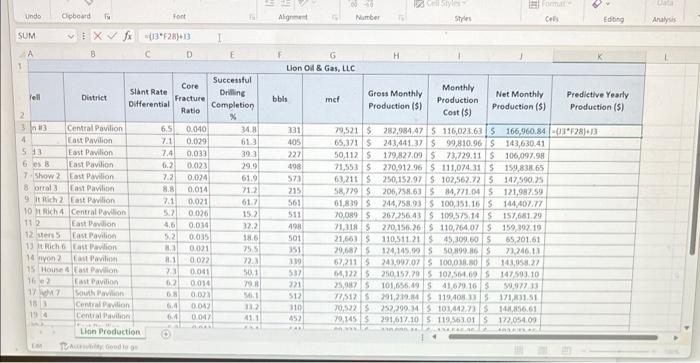Select column H header
Screen dimensions: 700x363
[396, 56]
